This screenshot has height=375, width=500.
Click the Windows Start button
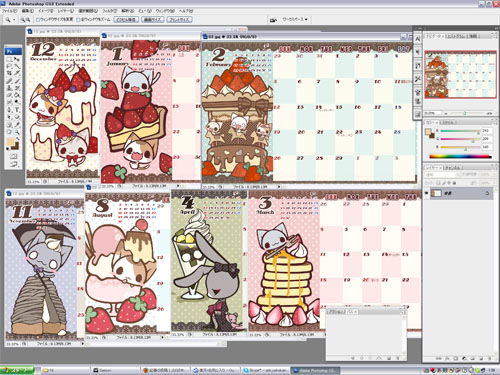tap(17, 370)
